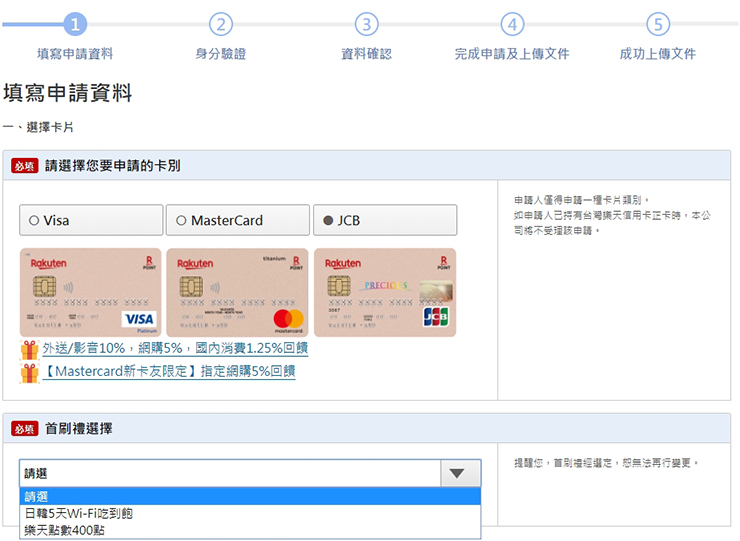The width and height of the screenshot is (740, 541).
Task: Click the 必填 badge next to 請選擇您要申請的卡別
Action: coord(25,166)
